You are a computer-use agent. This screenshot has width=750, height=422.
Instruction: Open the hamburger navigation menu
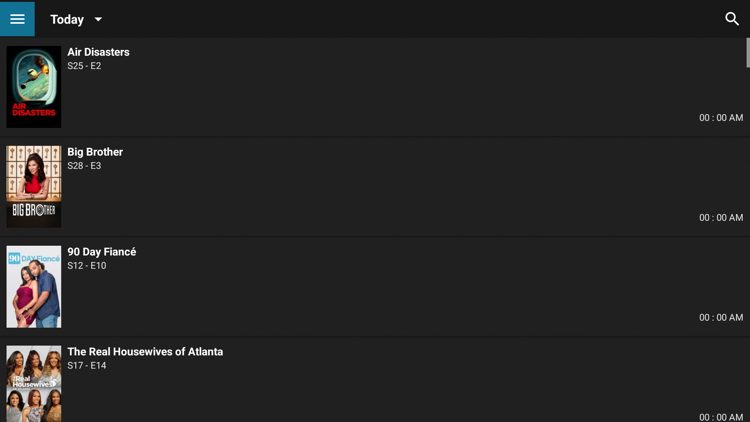tap(17, 18)
